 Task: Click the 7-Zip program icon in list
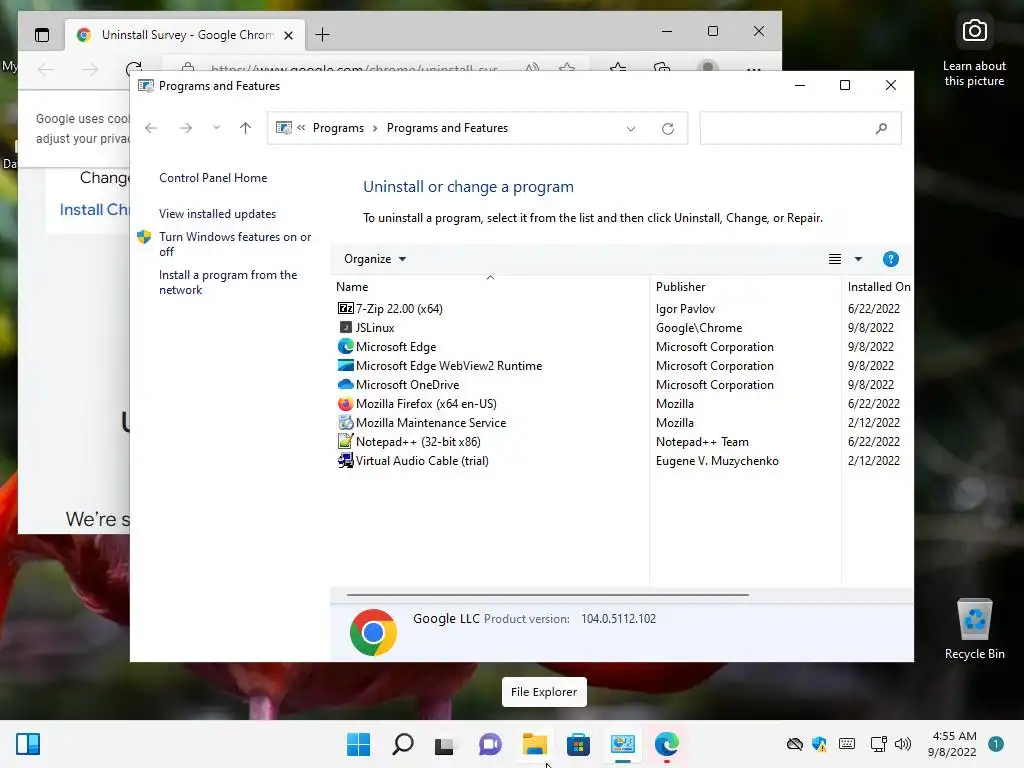345,308
